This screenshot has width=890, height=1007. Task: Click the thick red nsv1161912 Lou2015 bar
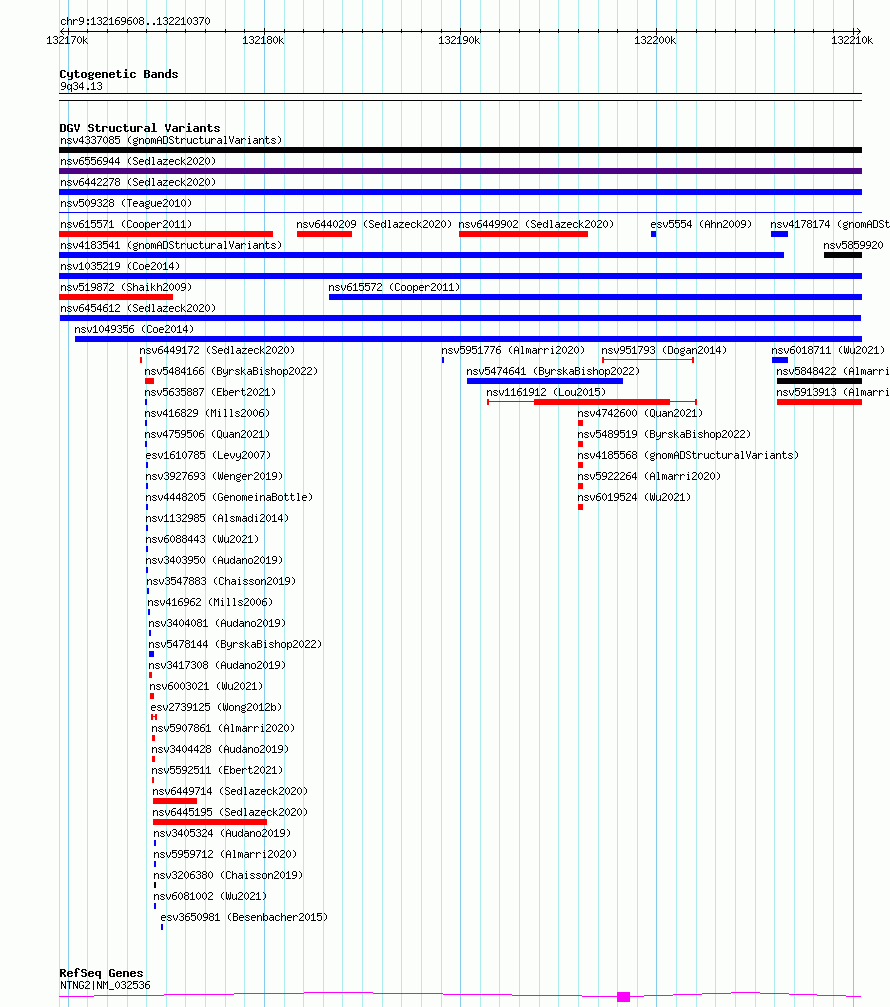[x=602, y=402]
